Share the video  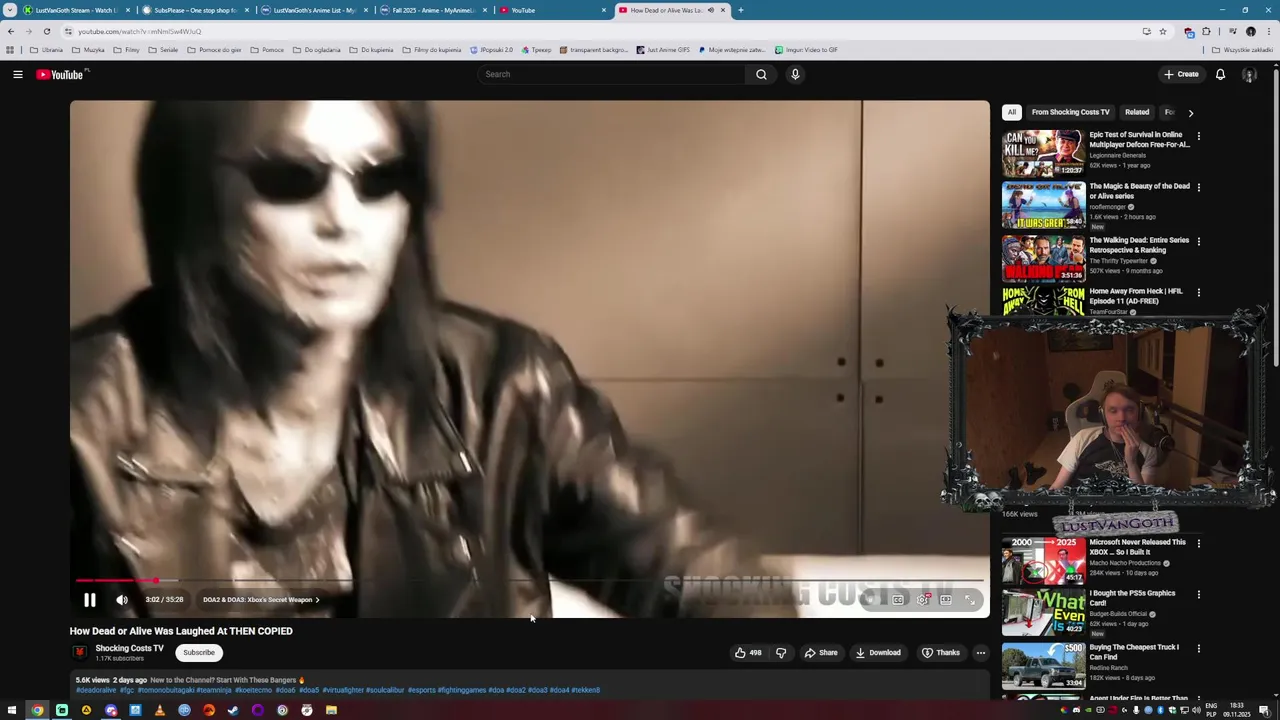click(x=821, y=653)
